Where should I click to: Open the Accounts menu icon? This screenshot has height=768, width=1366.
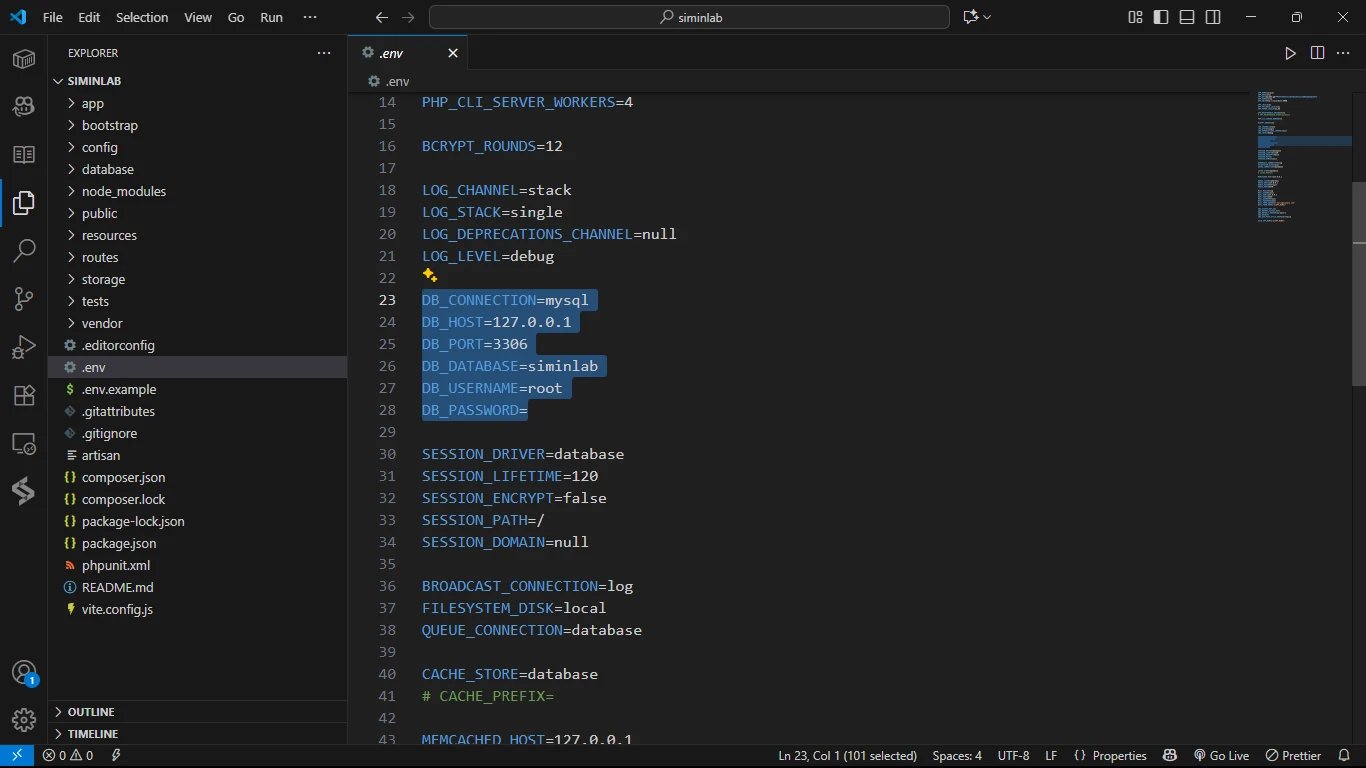pos(24,673)
